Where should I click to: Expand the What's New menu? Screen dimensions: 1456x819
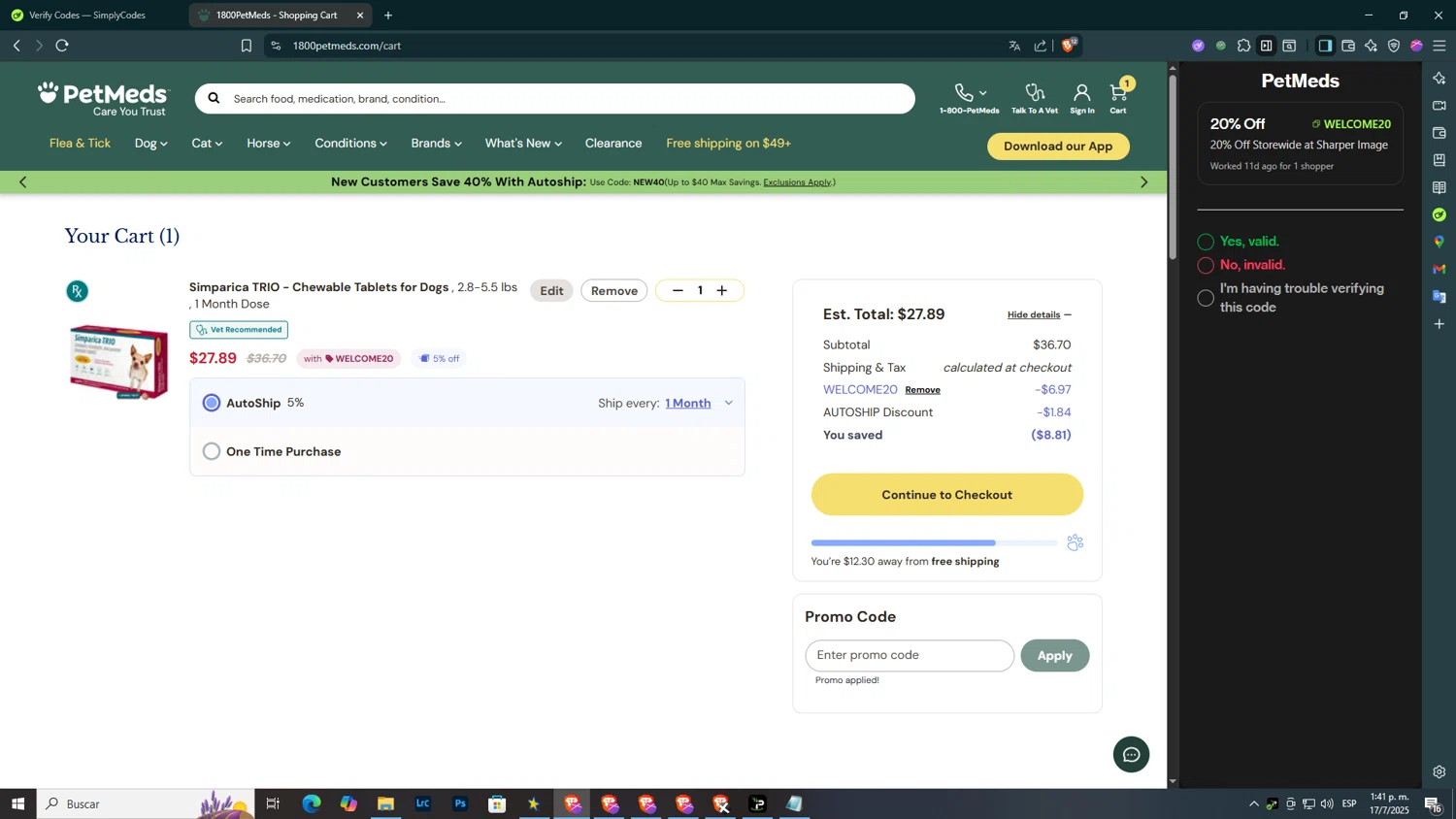tap(523, 144)
